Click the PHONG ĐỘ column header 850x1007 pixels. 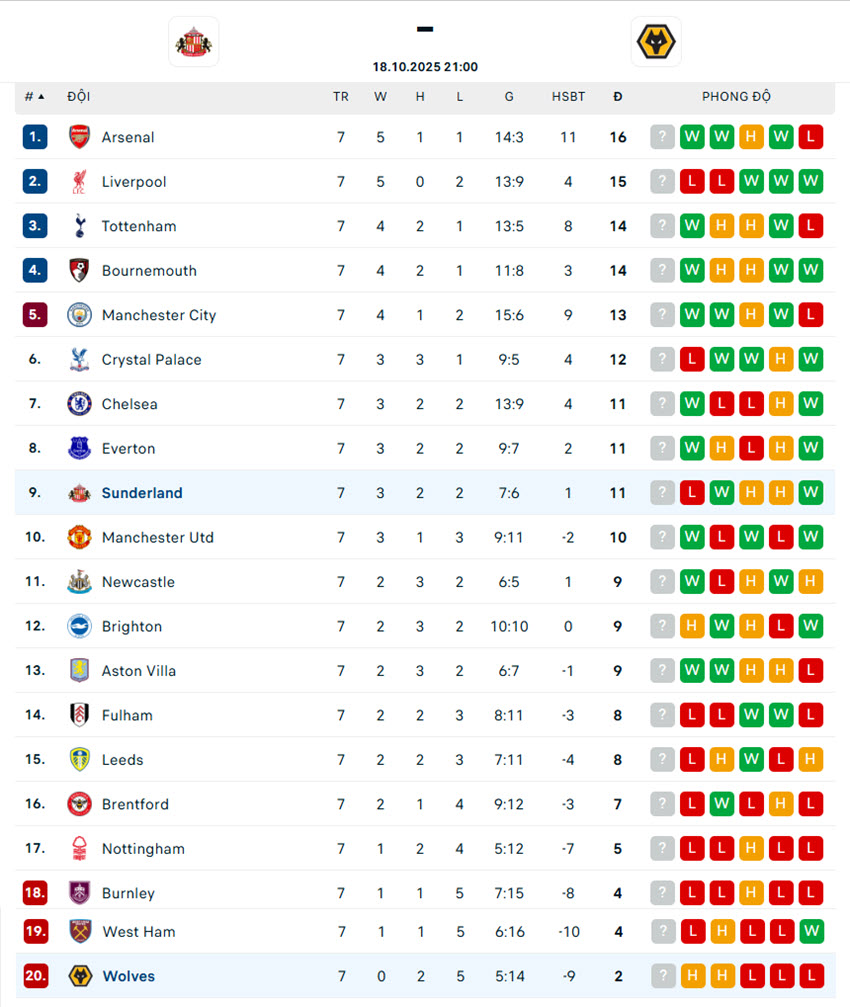[x=736, y=97]
